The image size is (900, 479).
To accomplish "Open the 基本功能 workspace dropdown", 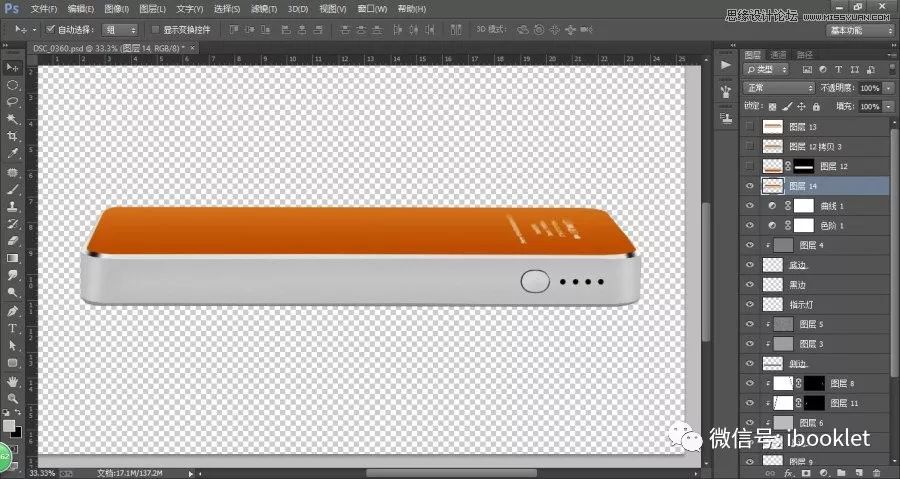I will 859,30.
